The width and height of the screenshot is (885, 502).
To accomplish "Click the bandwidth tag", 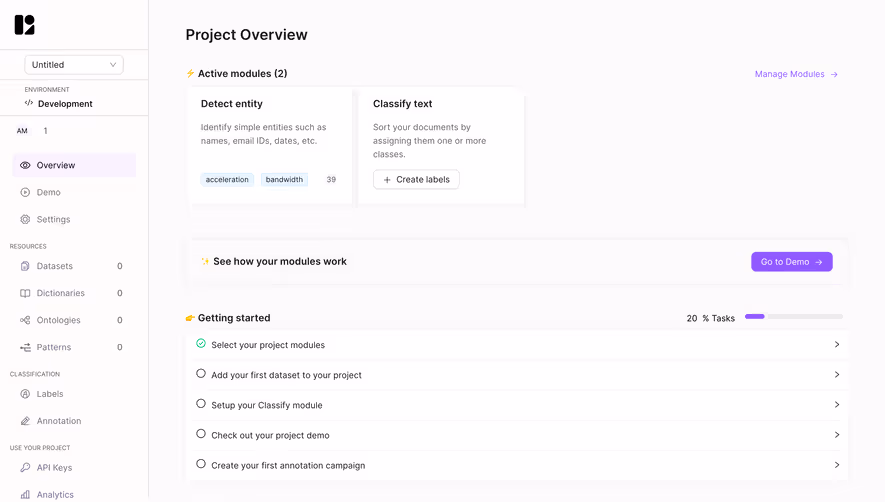I will pyautogui.click(x=284, y=180).
